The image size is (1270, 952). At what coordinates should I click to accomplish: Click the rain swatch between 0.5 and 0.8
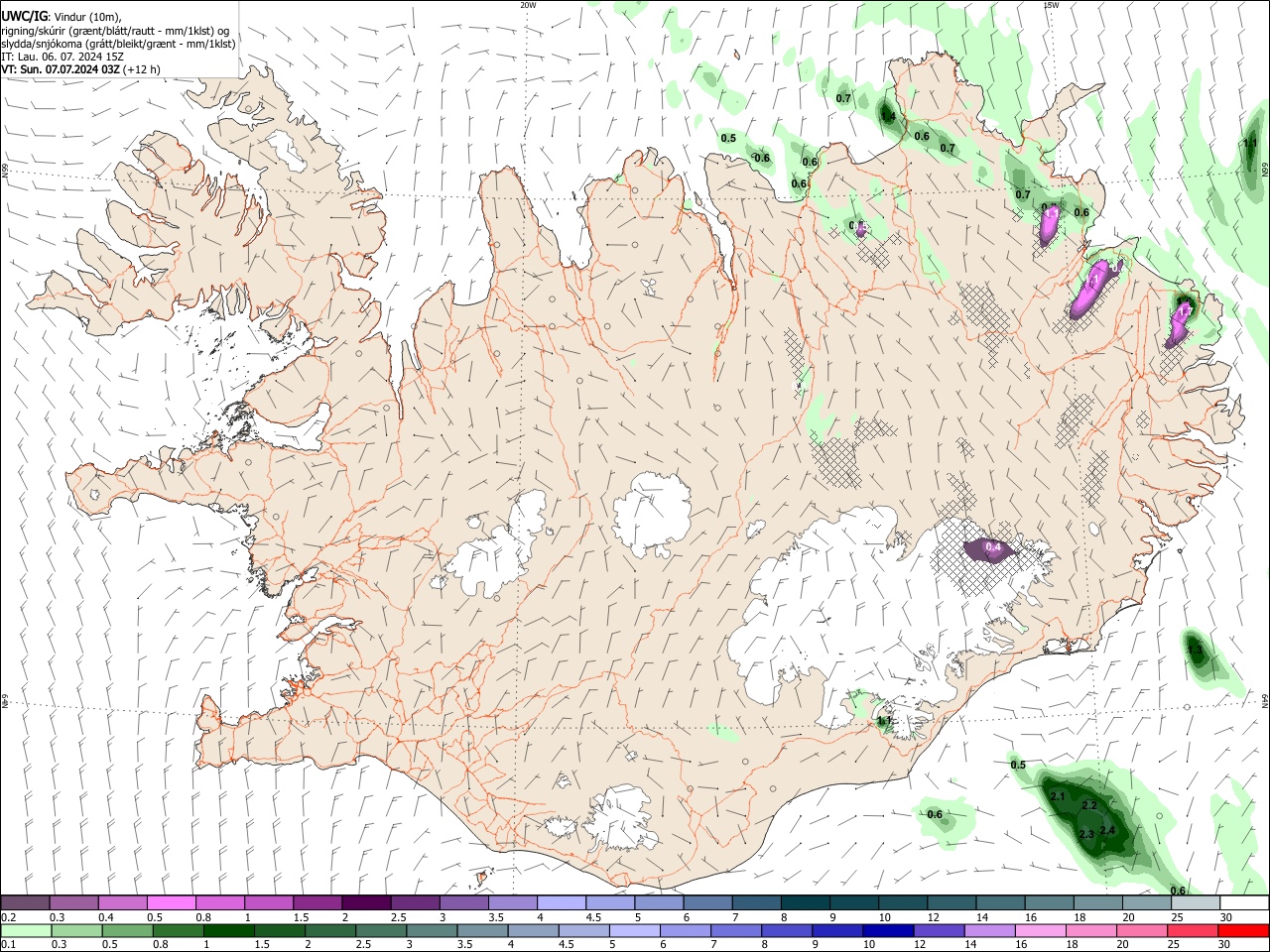(127, 931)
